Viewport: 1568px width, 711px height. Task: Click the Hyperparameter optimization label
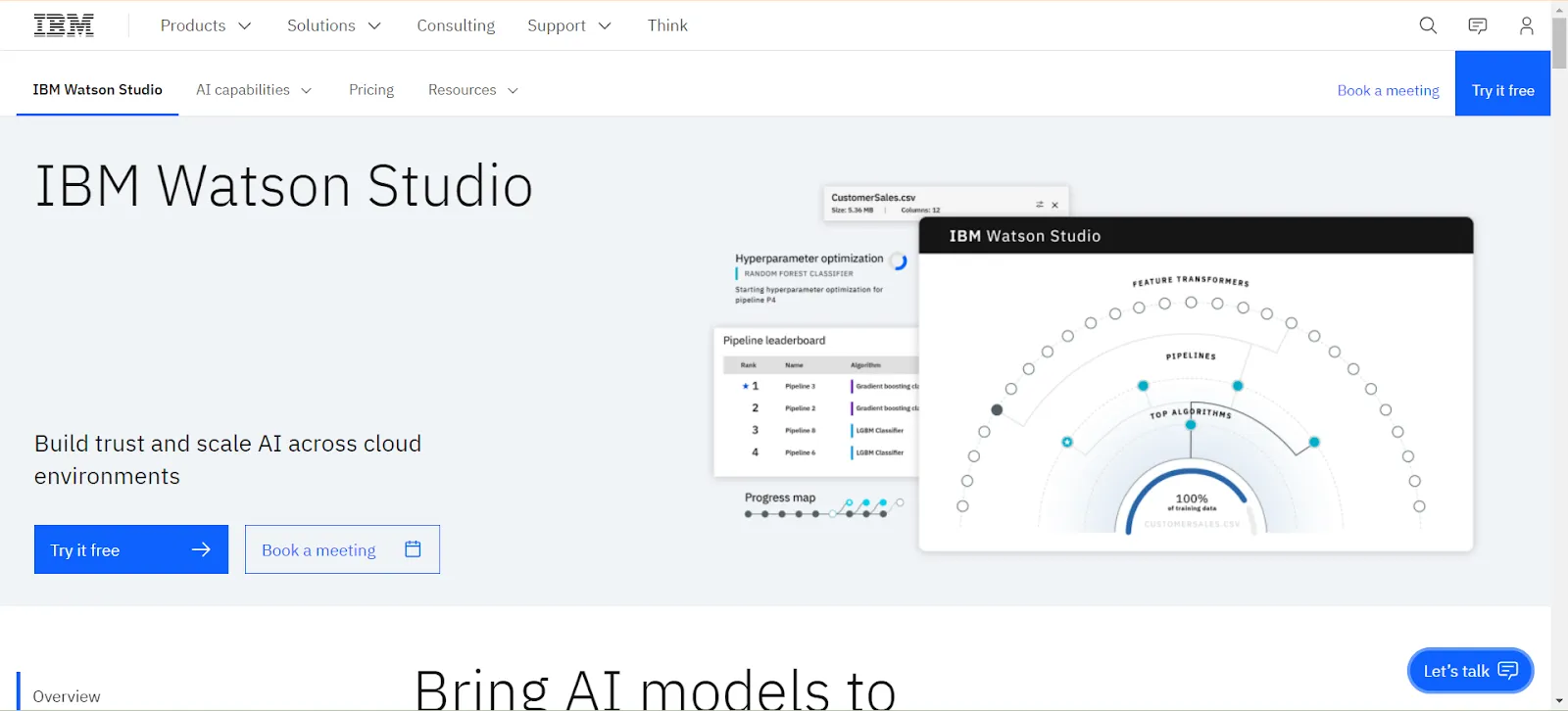click(809, 259)
